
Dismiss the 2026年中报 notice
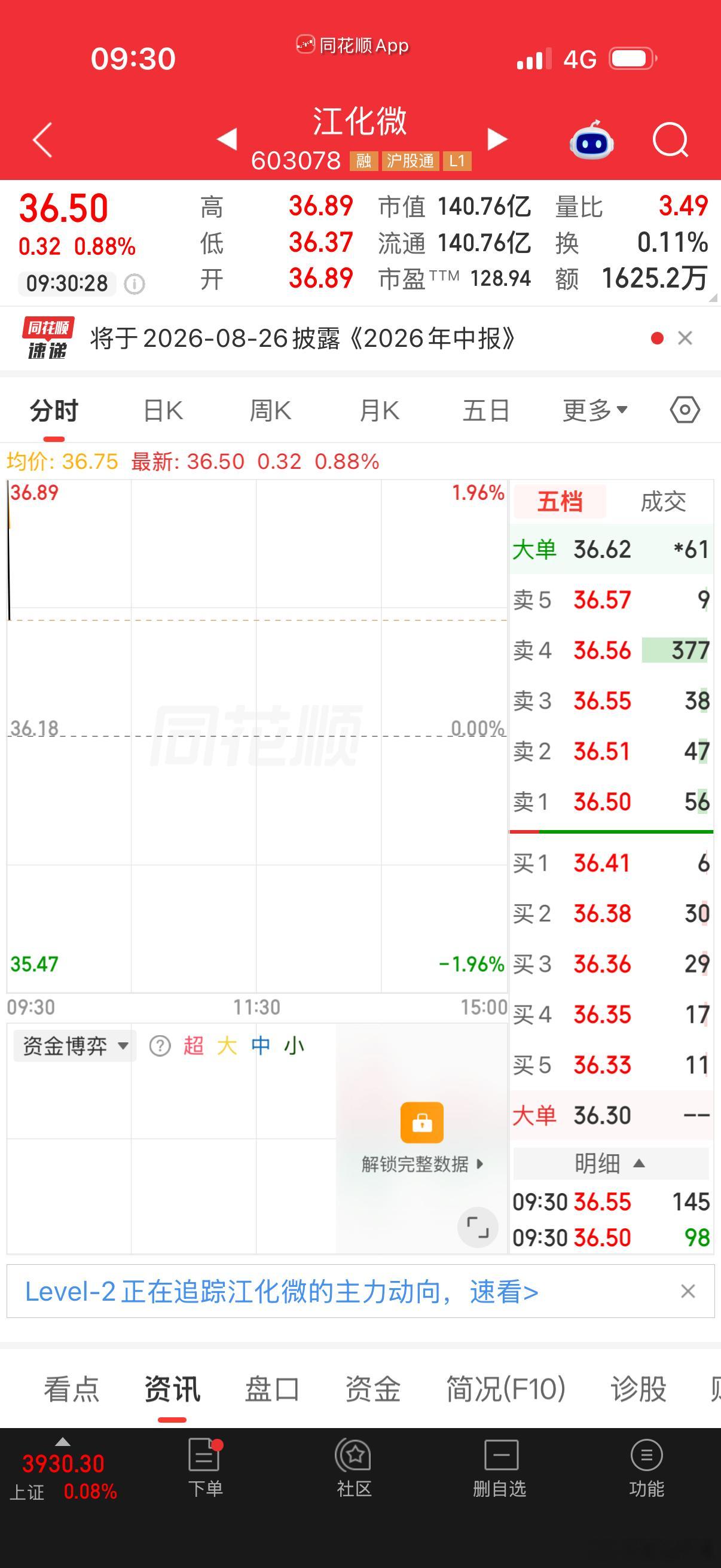685,338
